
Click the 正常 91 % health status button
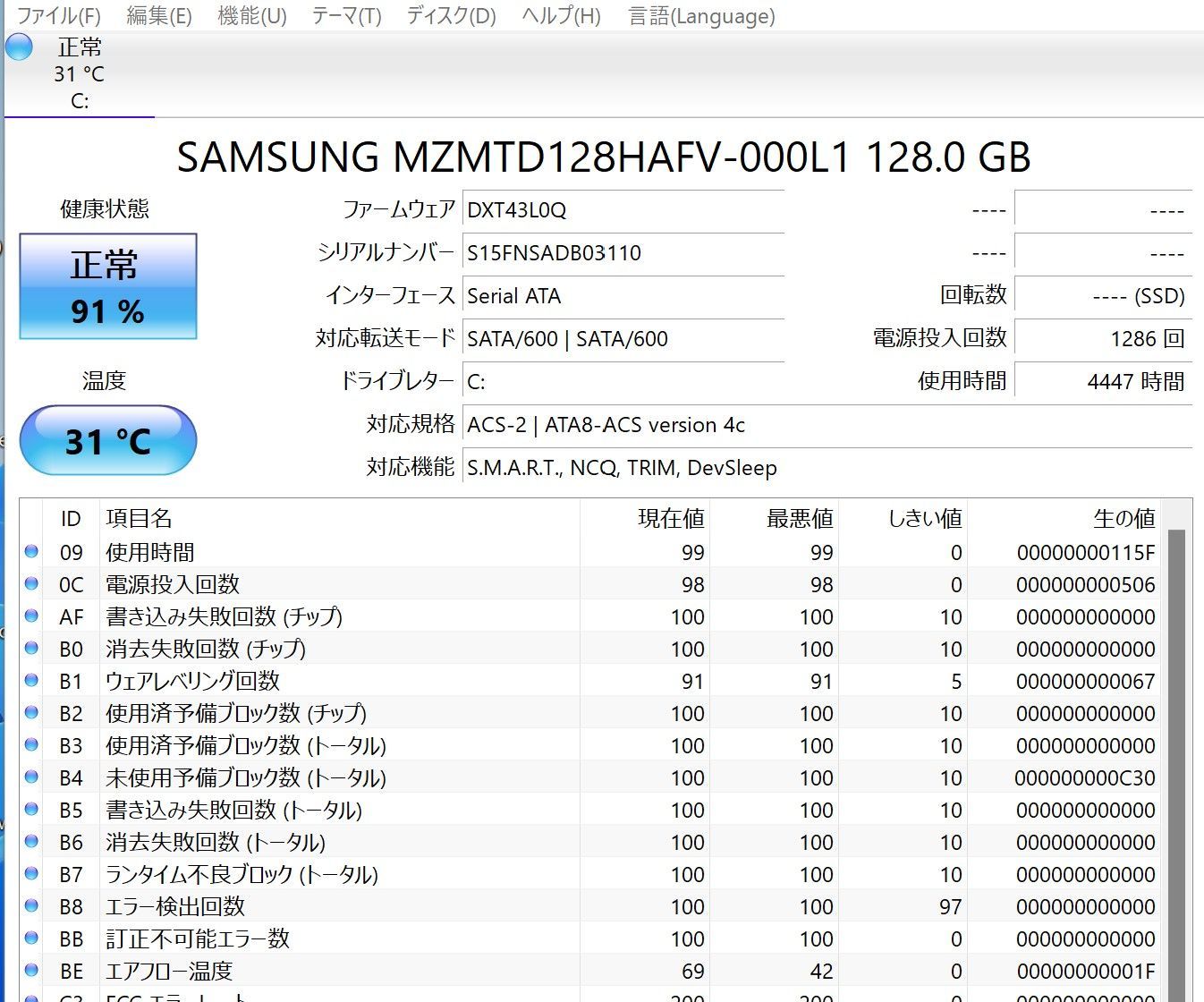pyautogui.click(x=108, y=286)
